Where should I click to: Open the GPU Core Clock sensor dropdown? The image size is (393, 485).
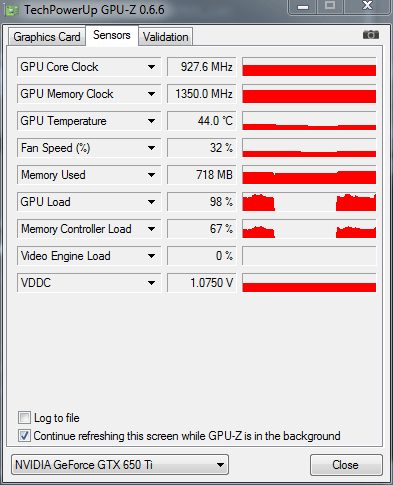coord(151,67)
